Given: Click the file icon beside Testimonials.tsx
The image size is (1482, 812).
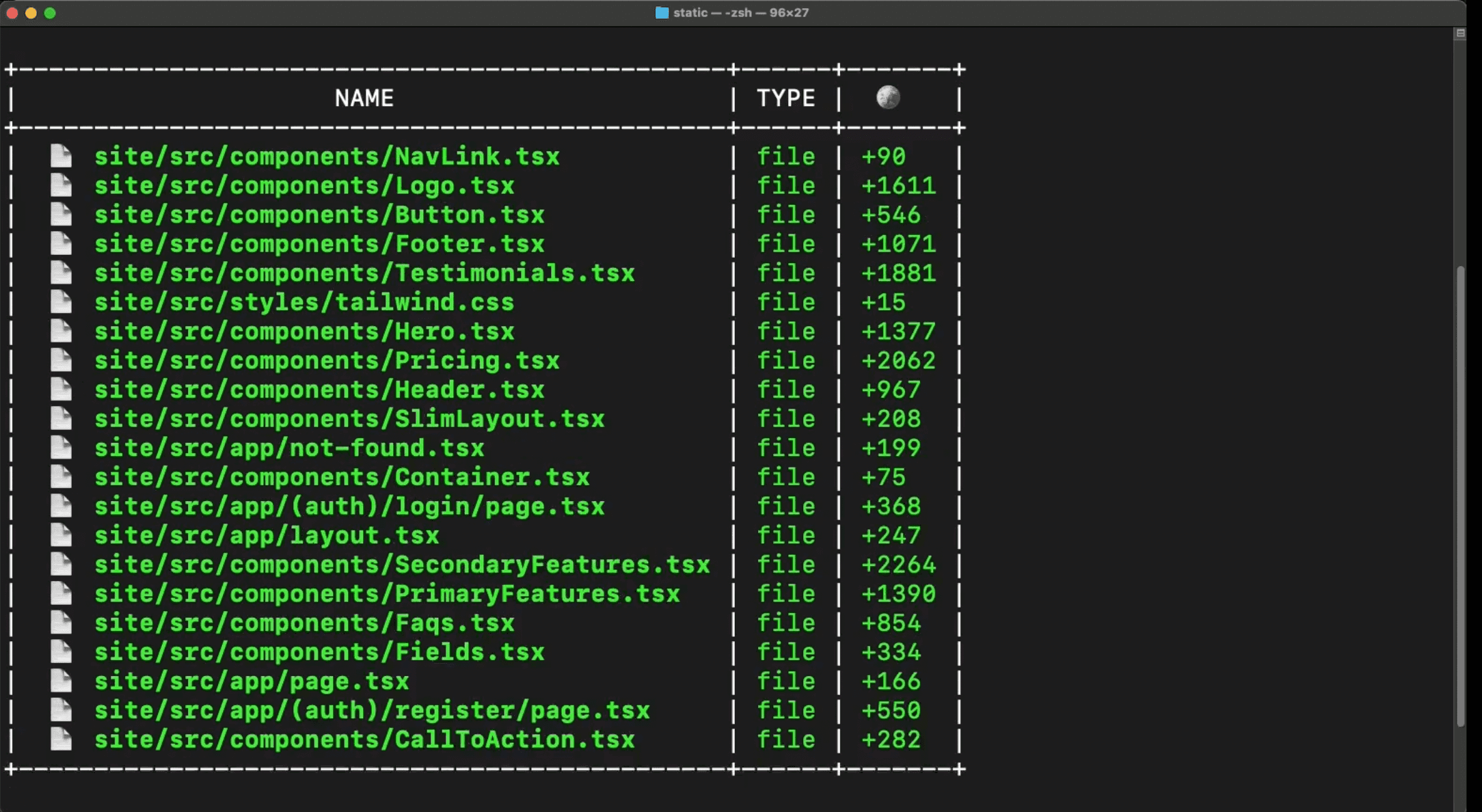Looking at the screenshot, I should tap(61, 273).
